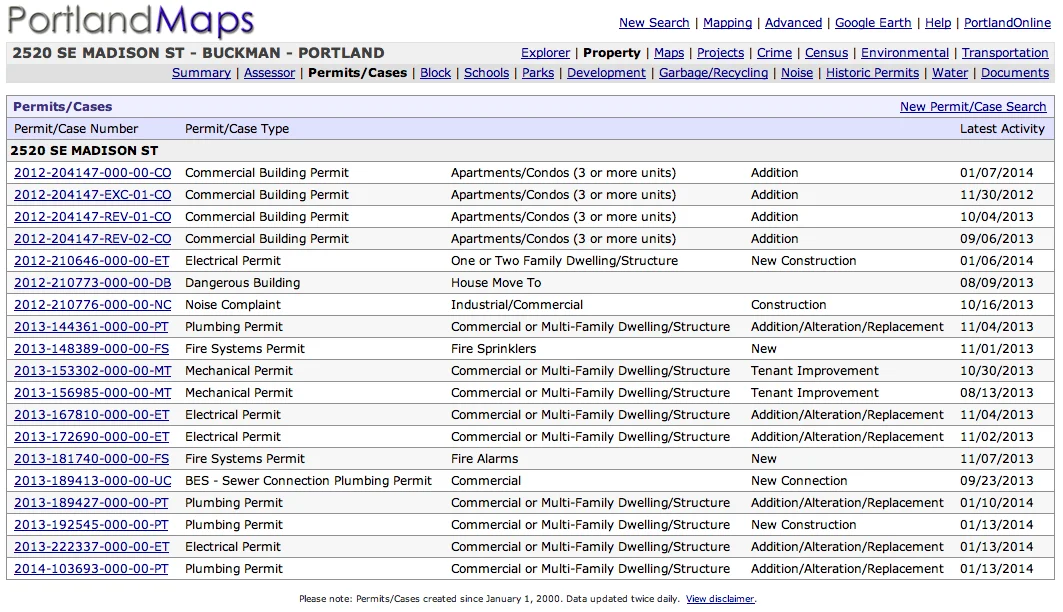
Task: Open the New Search link
Action: click(x=654, y=22)
